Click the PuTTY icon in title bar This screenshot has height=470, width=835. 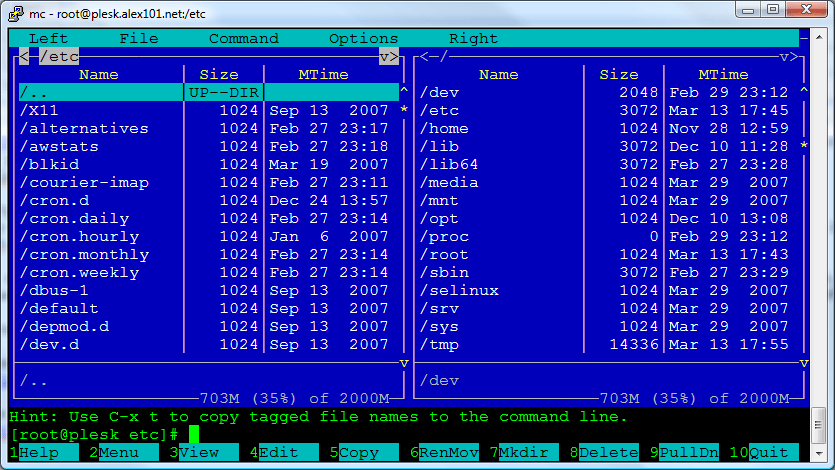click(x=16, y=13)
